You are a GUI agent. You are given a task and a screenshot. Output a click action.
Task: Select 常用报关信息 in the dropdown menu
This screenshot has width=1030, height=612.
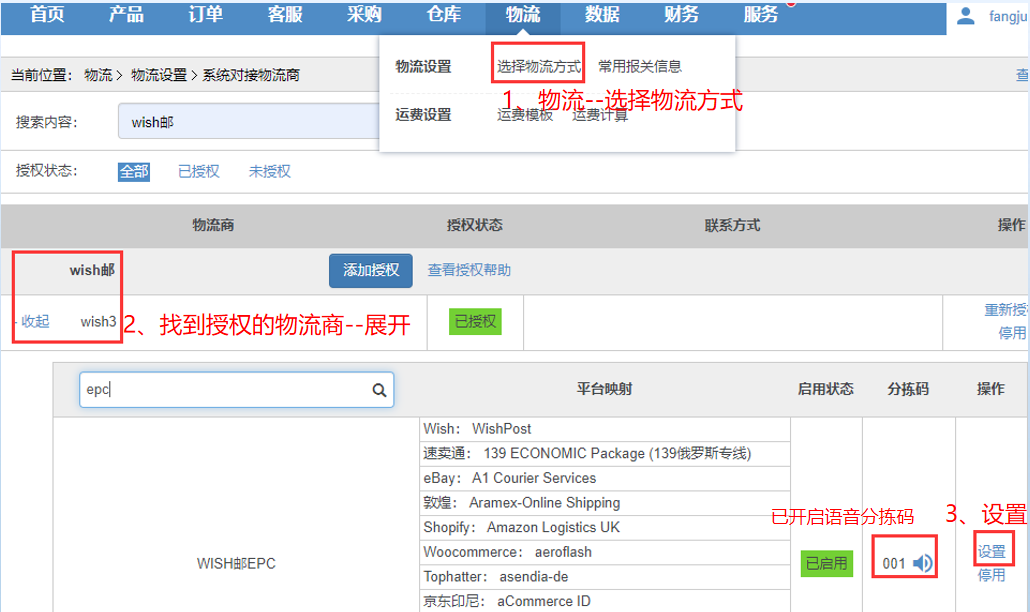(640, 66)
